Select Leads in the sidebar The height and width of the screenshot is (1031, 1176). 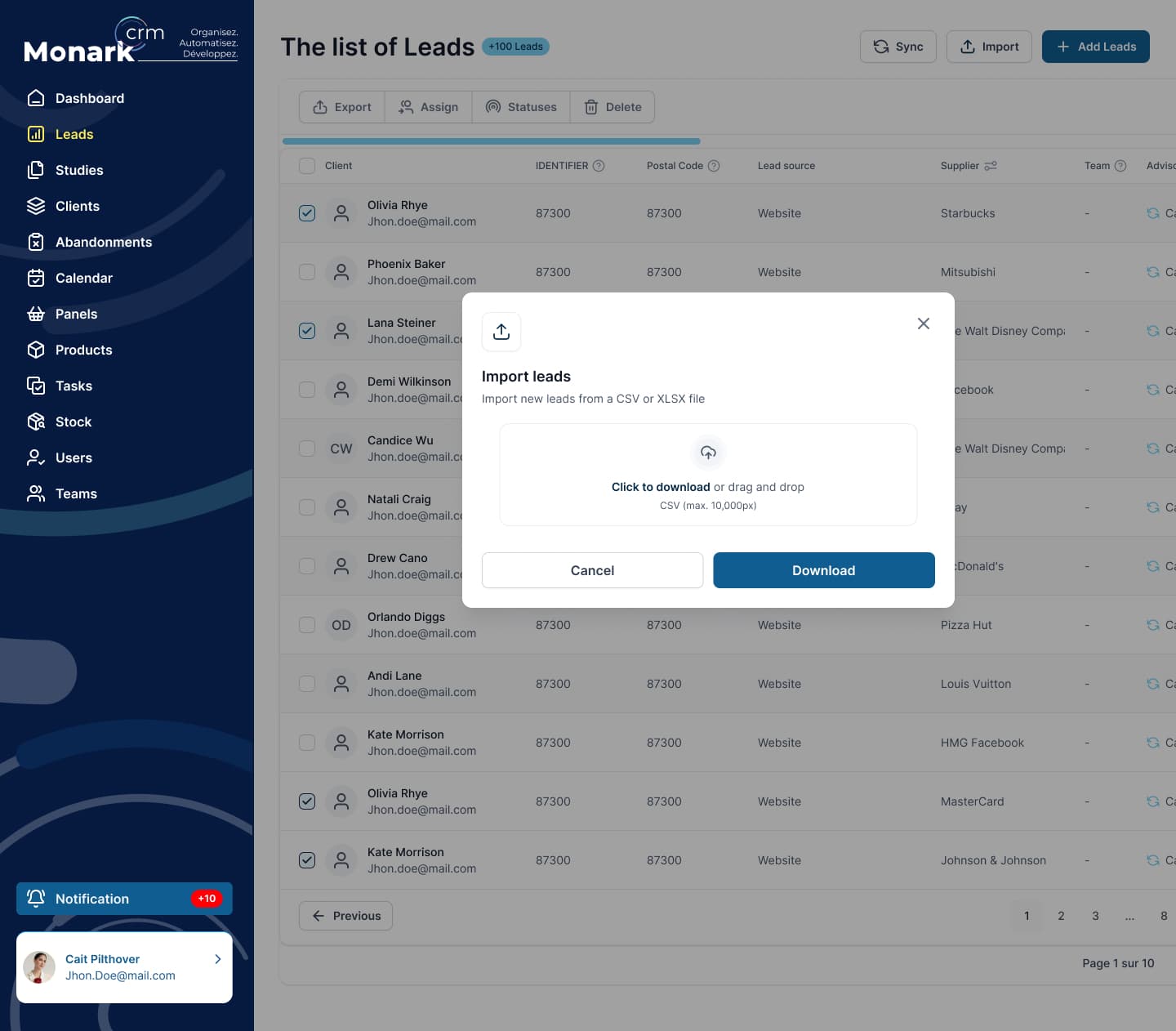(60, 134)
